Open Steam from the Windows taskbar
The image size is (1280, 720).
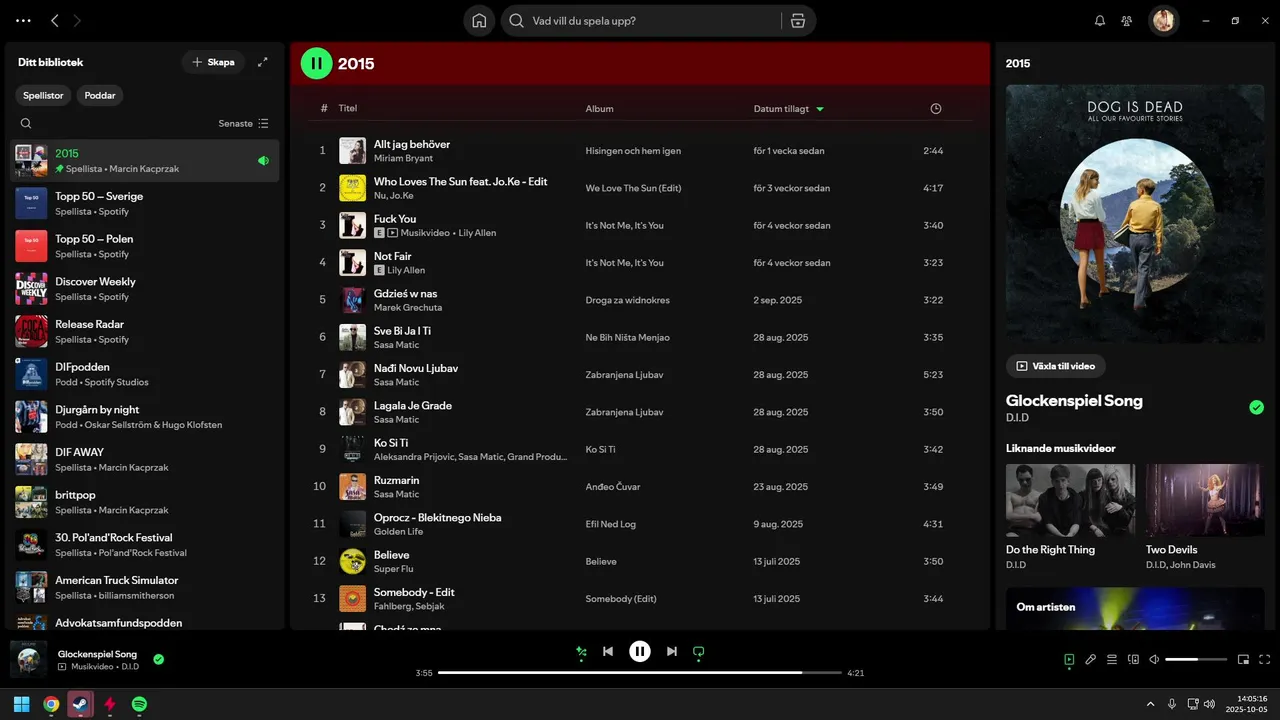[80, 704]
